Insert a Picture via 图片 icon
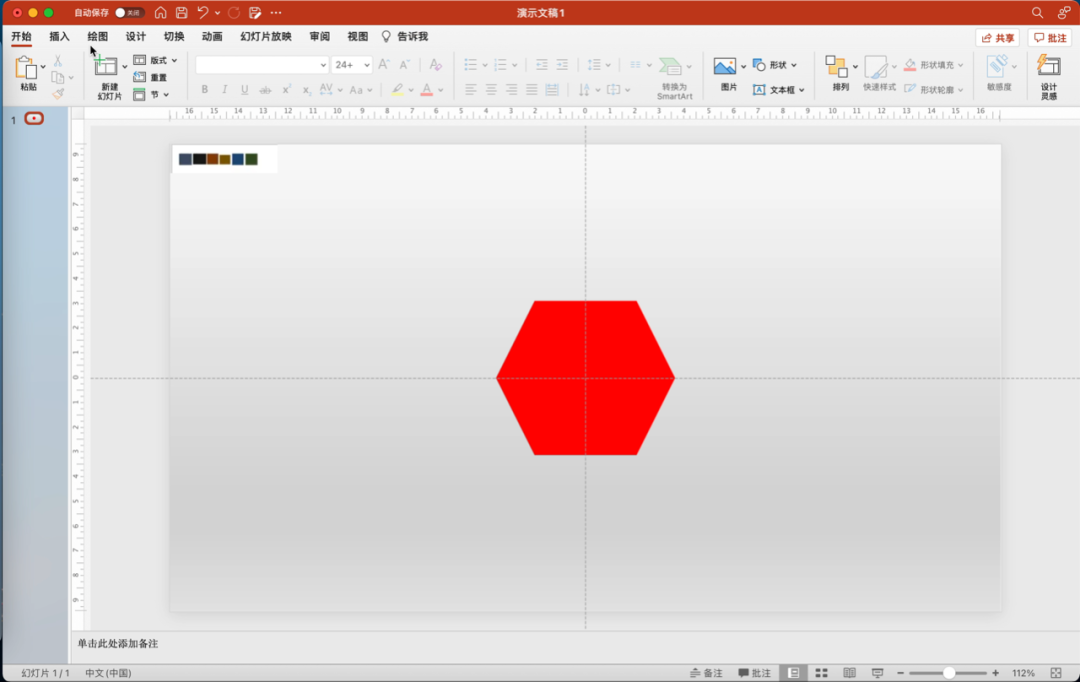Image resolution: width=1080 pixels, height=682 pixels. point(725,67)
